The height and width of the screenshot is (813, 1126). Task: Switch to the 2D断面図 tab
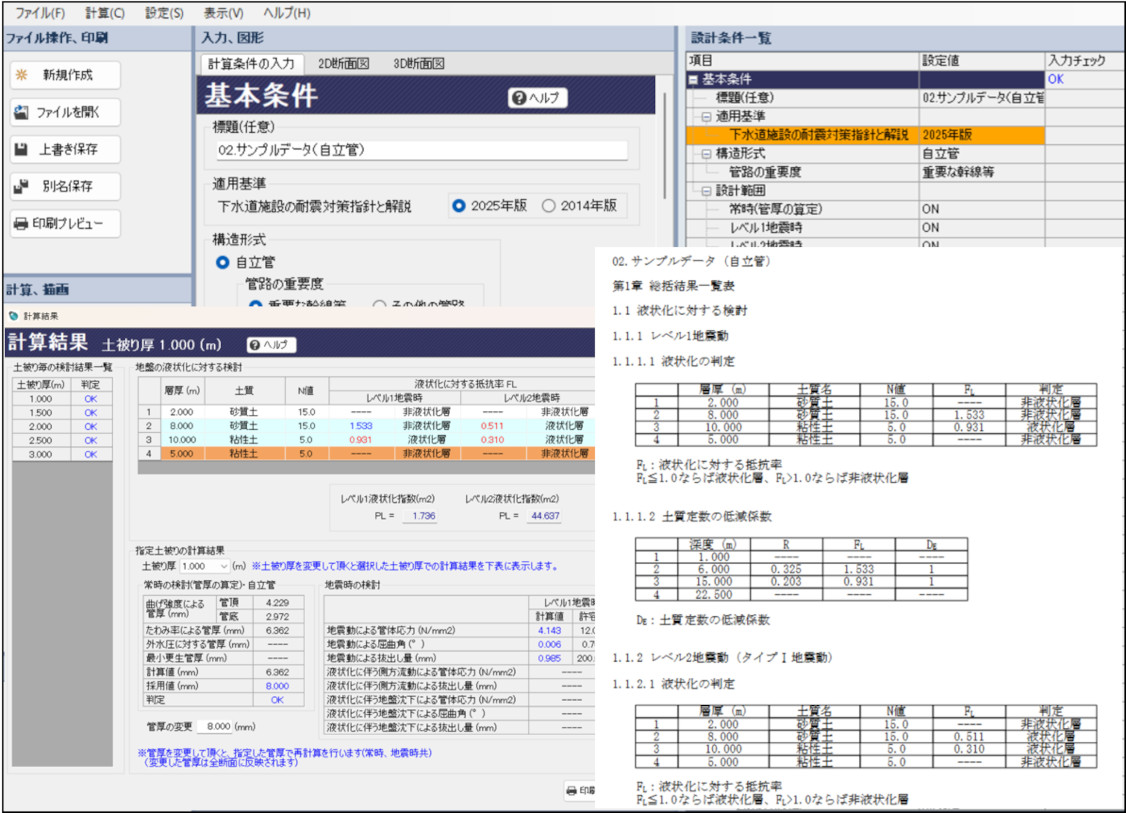pyautogui.click(x=343, y=63)
